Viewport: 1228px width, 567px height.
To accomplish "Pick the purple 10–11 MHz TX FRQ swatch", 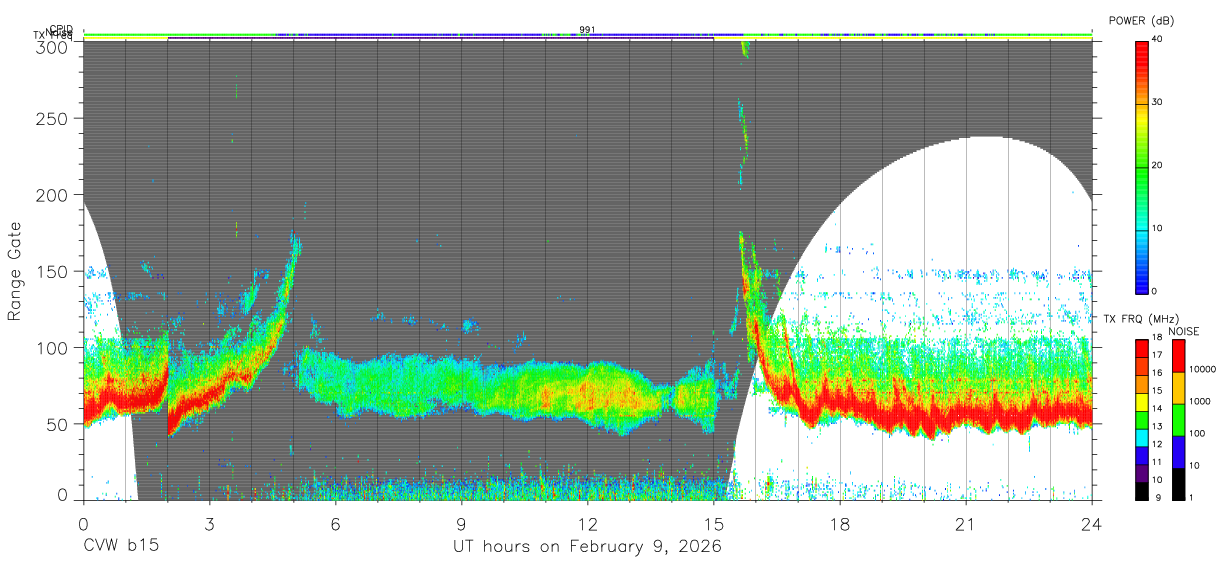I will pos(1141,473).
